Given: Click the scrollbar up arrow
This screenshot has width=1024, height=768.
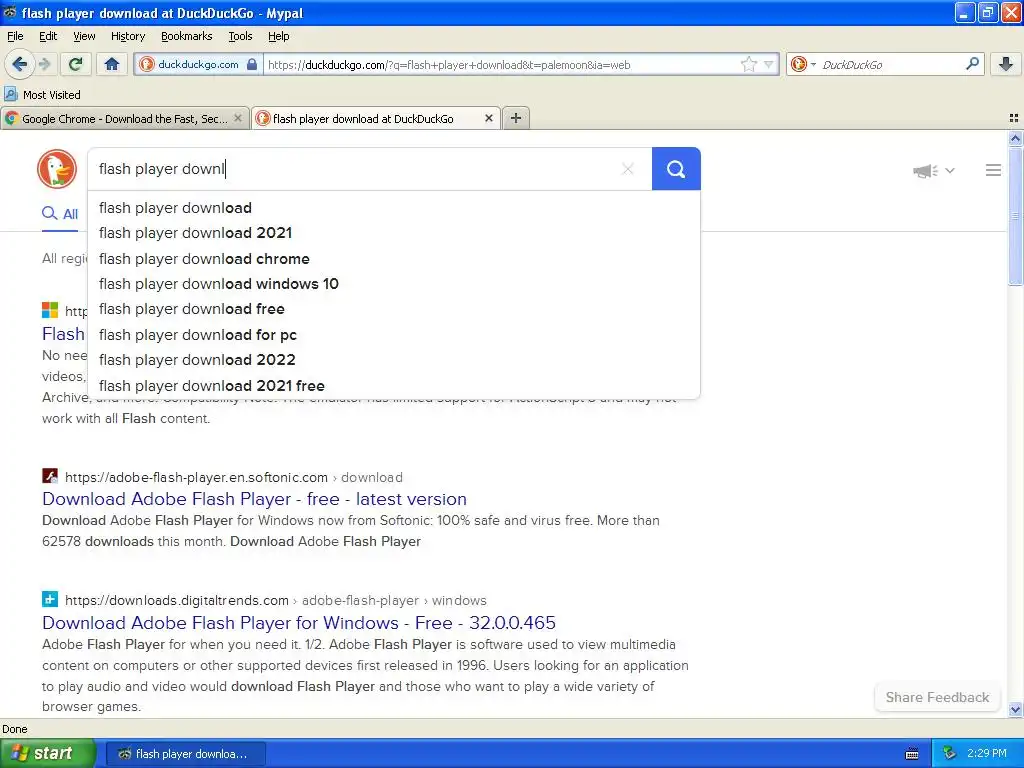Looking at the screenshot, I should coord(1015,138).
